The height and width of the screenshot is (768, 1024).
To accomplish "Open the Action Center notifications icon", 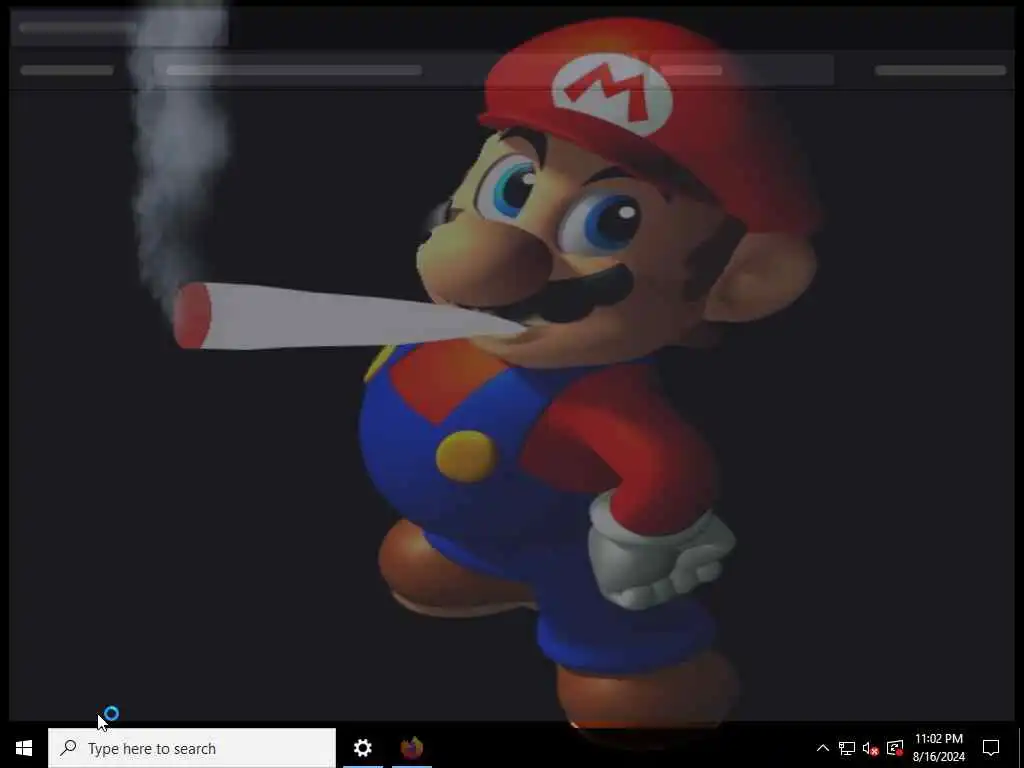I will tap(991, 748).
